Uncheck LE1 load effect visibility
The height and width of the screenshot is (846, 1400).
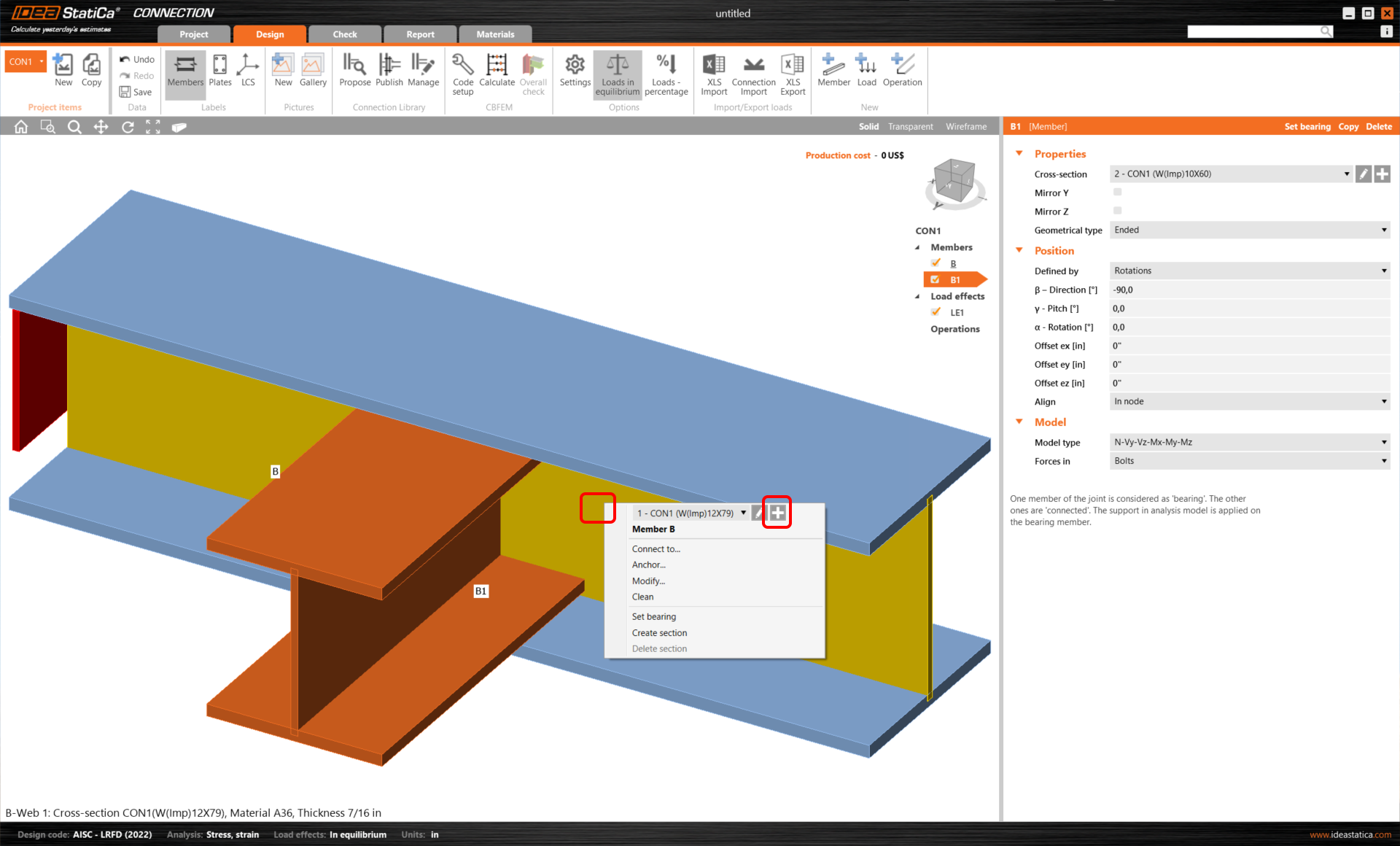click(936, 312)
